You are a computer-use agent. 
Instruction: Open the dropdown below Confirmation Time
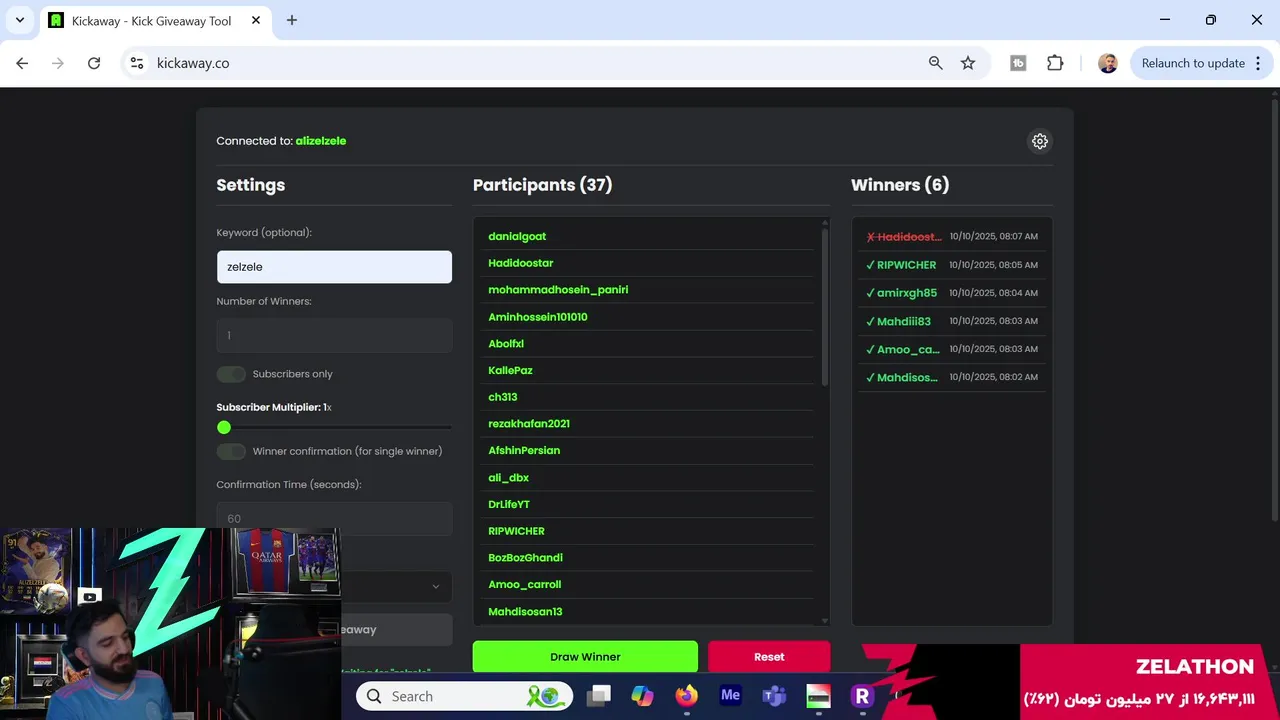pos(396,587)
